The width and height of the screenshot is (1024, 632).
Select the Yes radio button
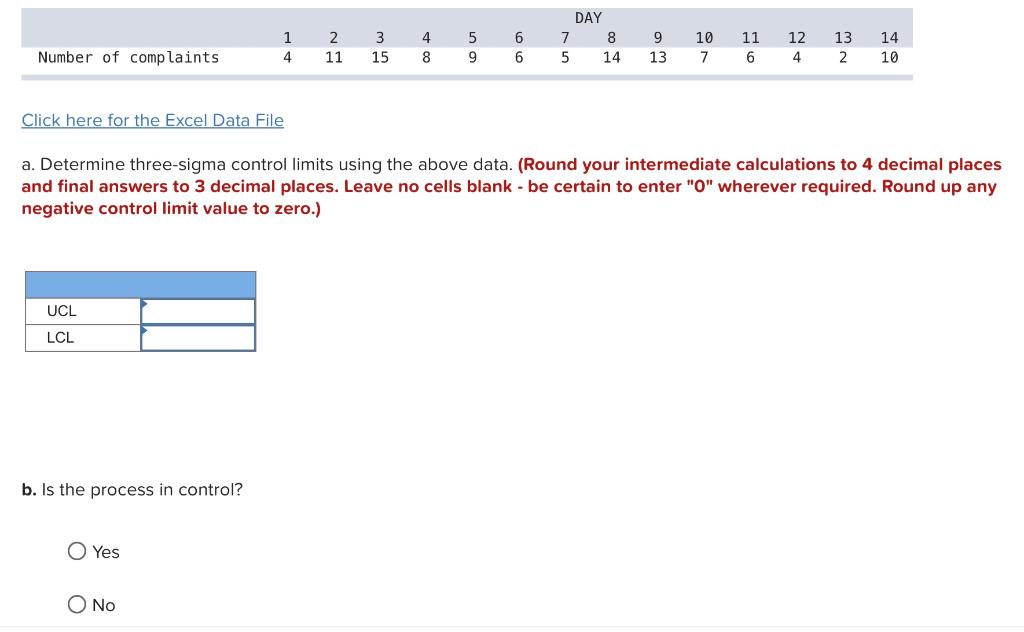click(x=76, y=551)
